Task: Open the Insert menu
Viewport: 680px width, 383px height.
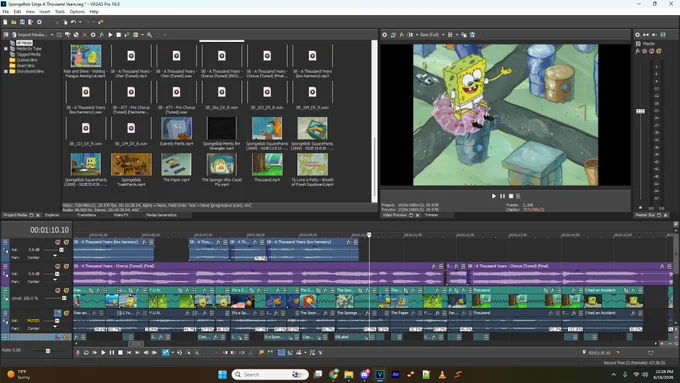Action: click(x=45, y=12)
